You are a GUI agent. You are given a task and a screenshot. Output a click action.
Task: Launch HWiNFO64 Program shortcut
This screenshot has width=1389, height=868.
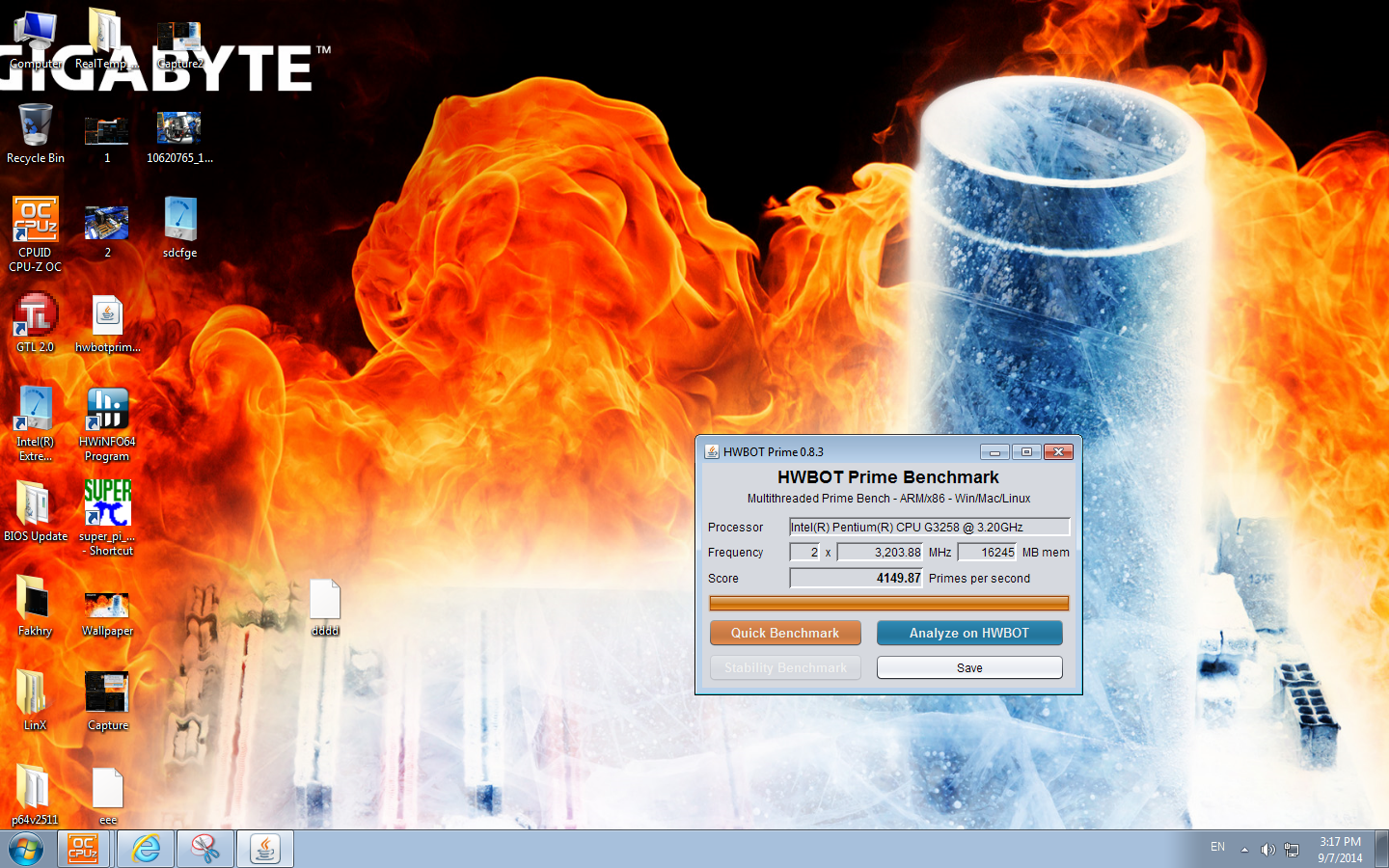[107, 424]
